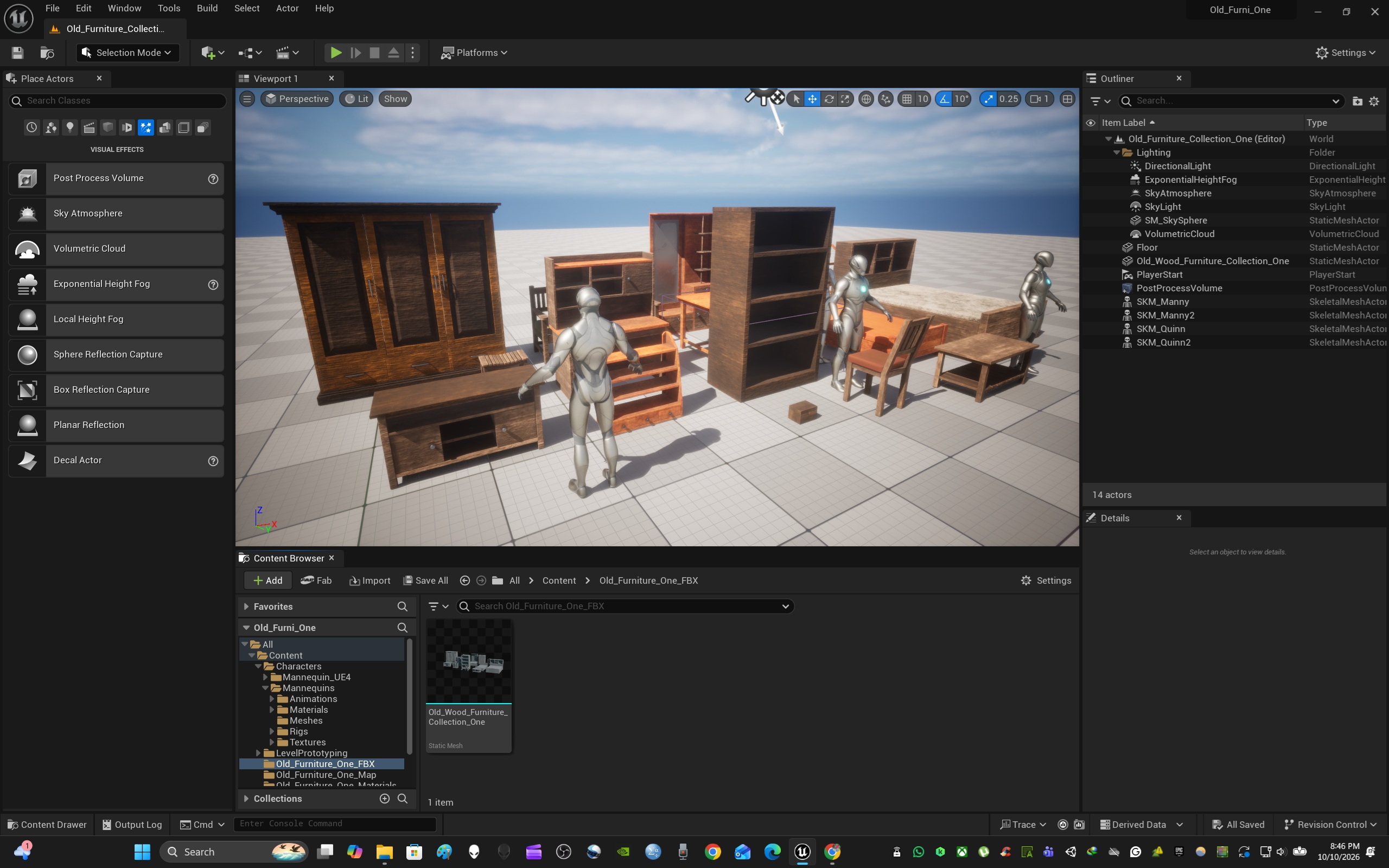Click the camera speed value 1 button
Viewport: 1389px width, 868px height.
pyautogui.click(x=1040, y=99)
